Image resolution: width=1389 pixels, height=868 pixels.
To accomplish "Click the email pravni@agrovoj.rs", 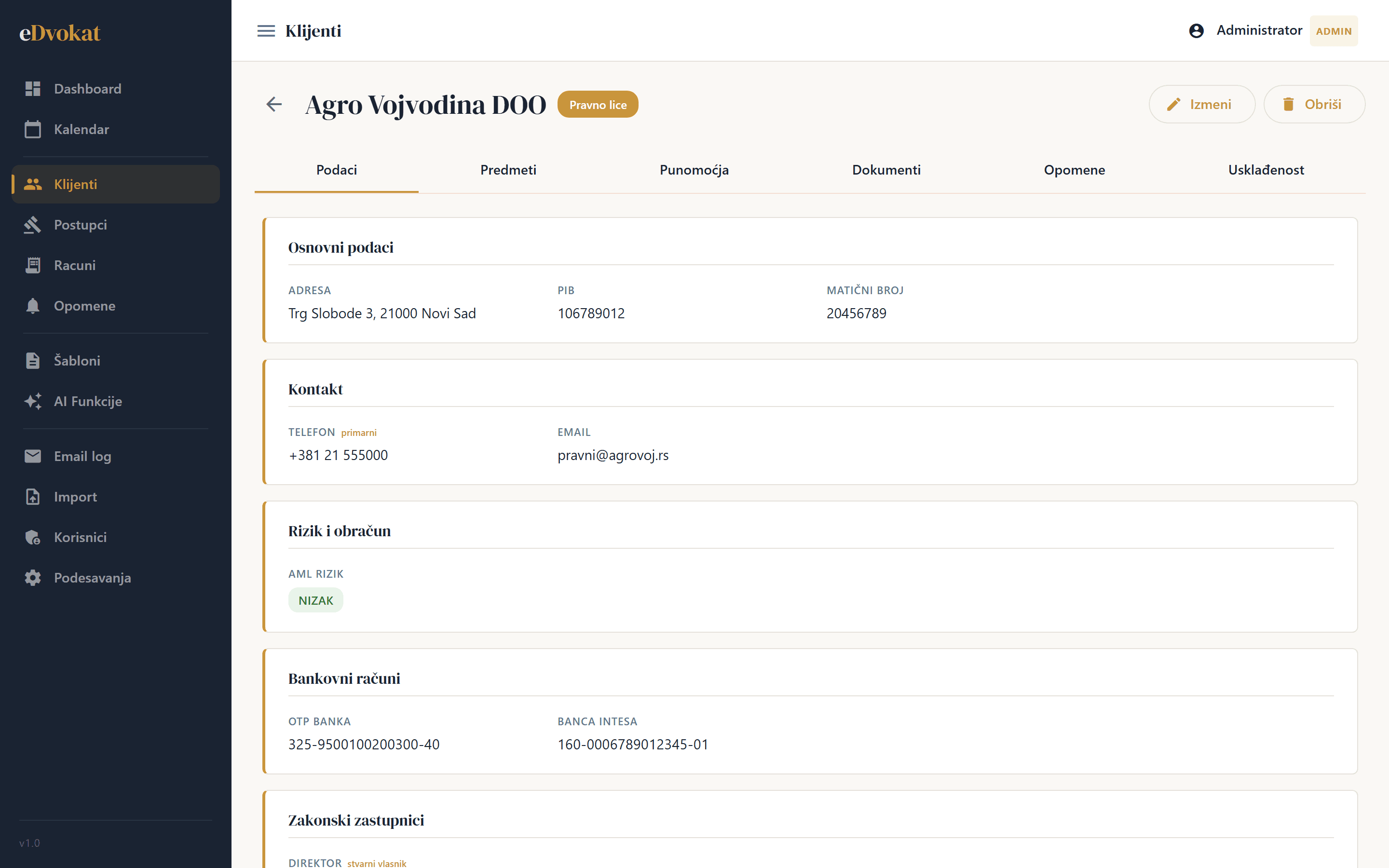I will pos(613,455).
